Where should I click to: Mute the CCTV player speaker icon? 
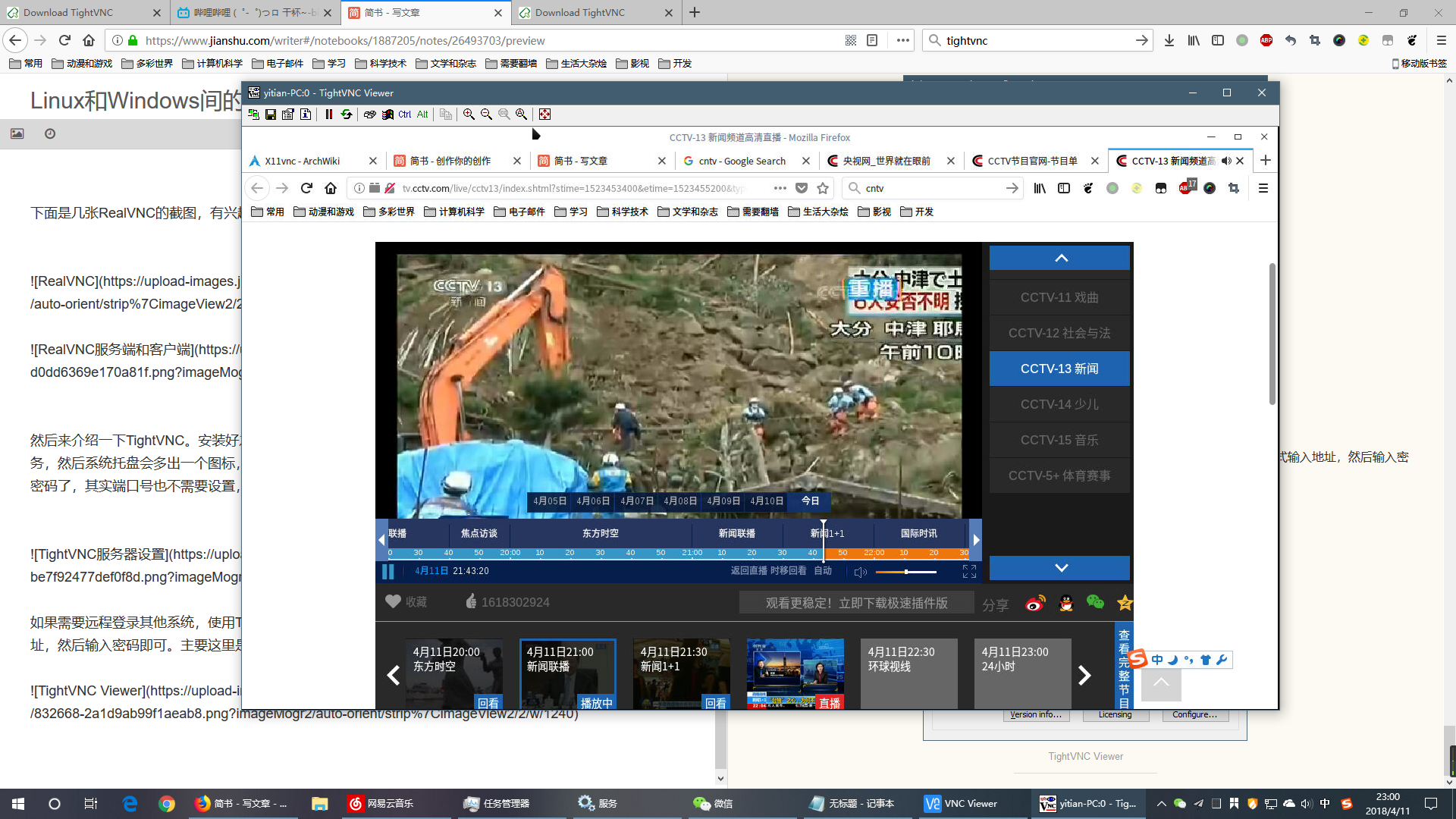860,572
